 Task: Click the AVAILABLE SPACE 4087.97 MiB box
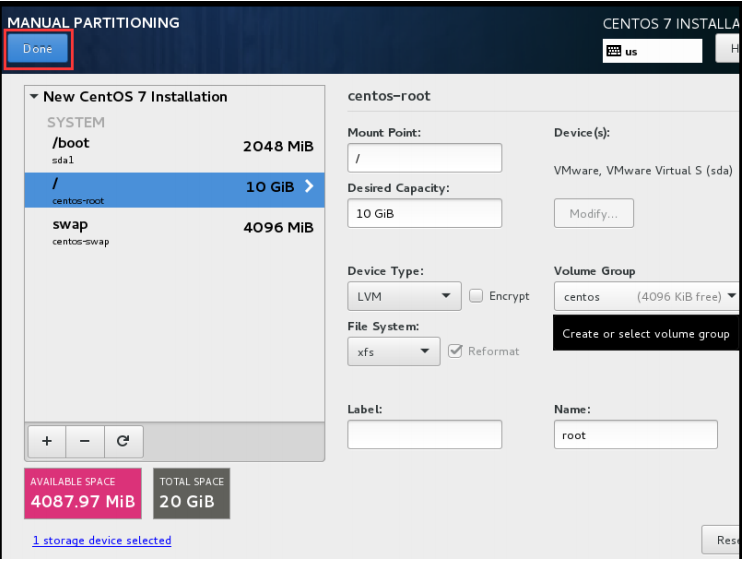(x=83, y=493)
